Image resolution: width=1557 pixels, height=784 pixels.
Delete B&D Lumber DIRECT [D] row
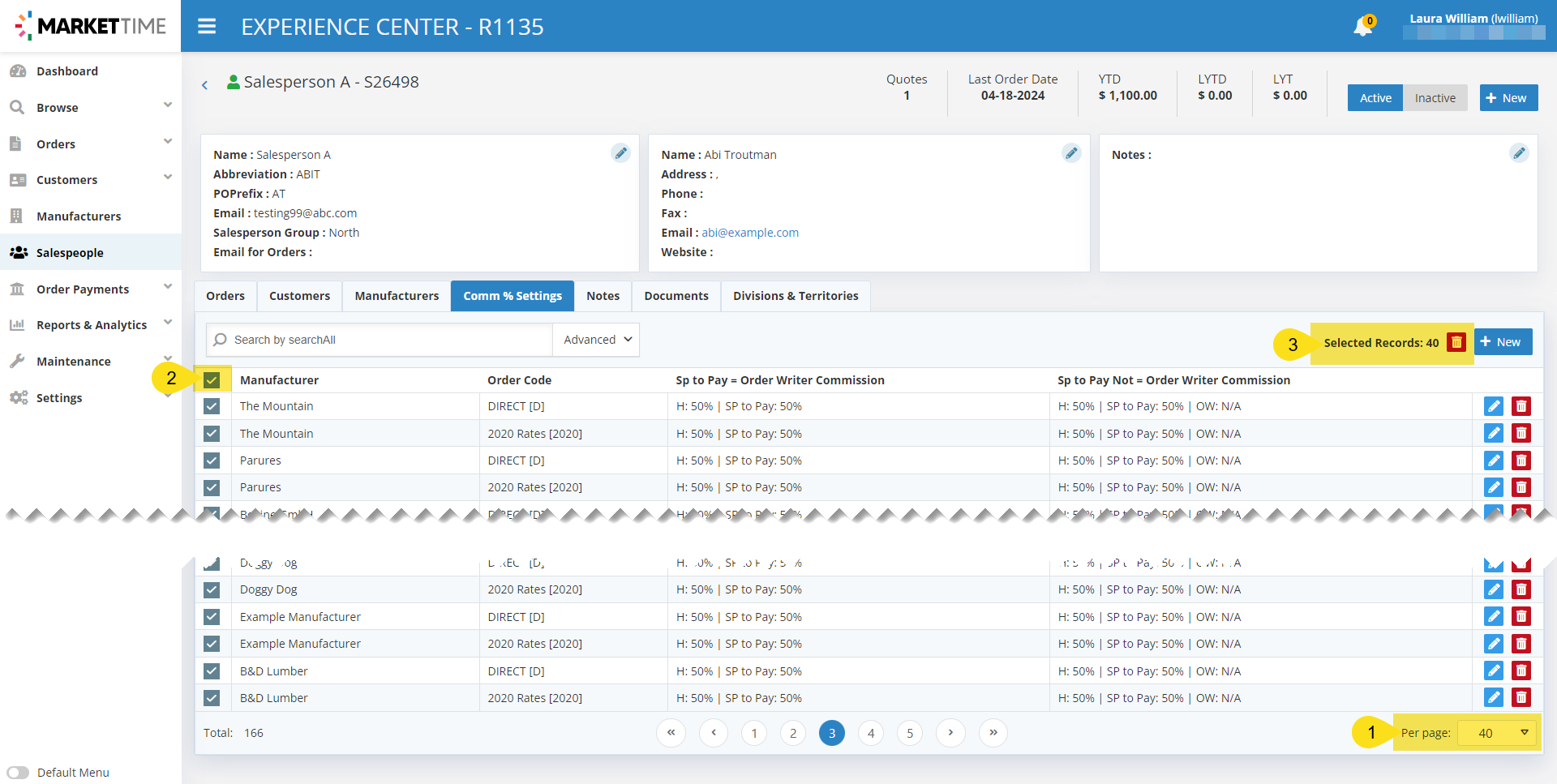1521,670
